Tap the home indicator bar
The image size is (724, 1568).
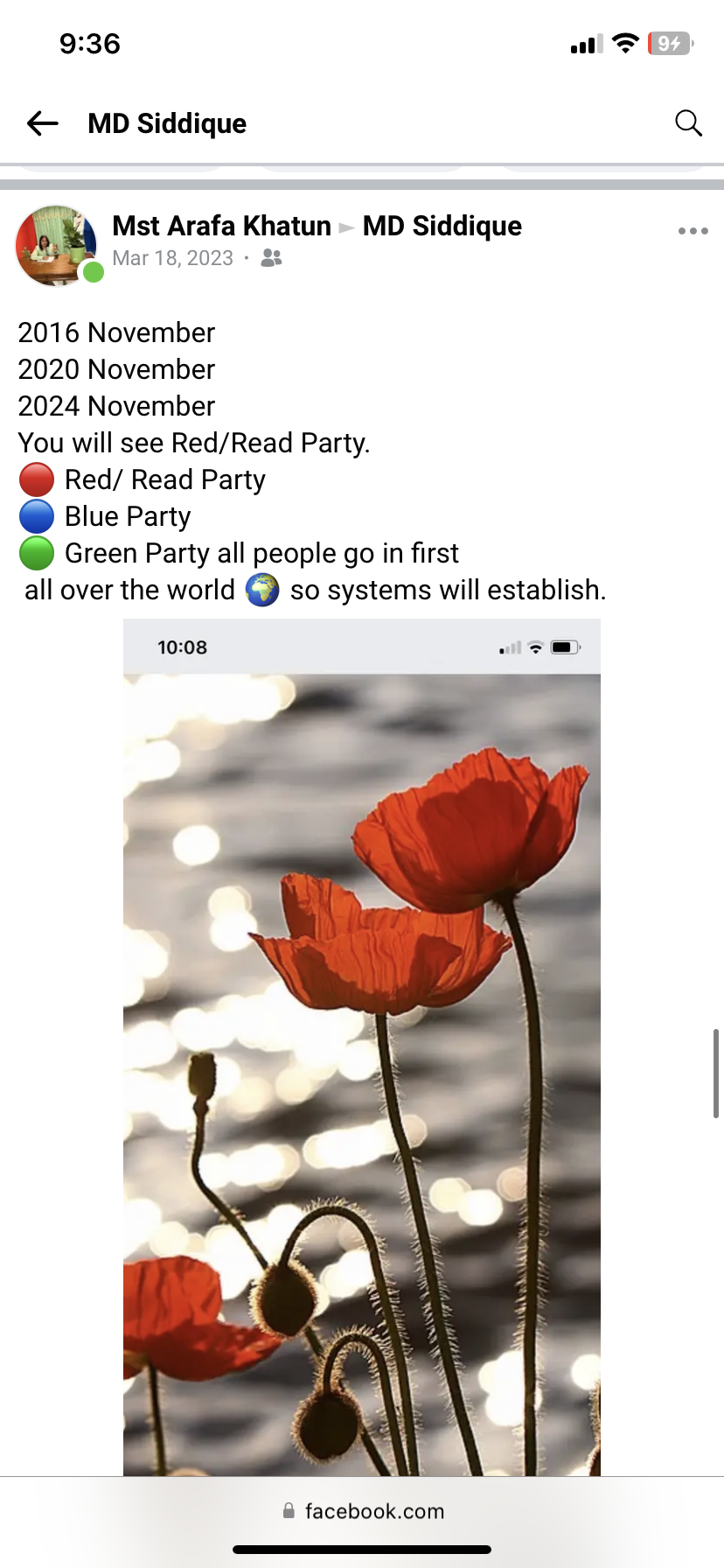click(x=362, y=1550)
